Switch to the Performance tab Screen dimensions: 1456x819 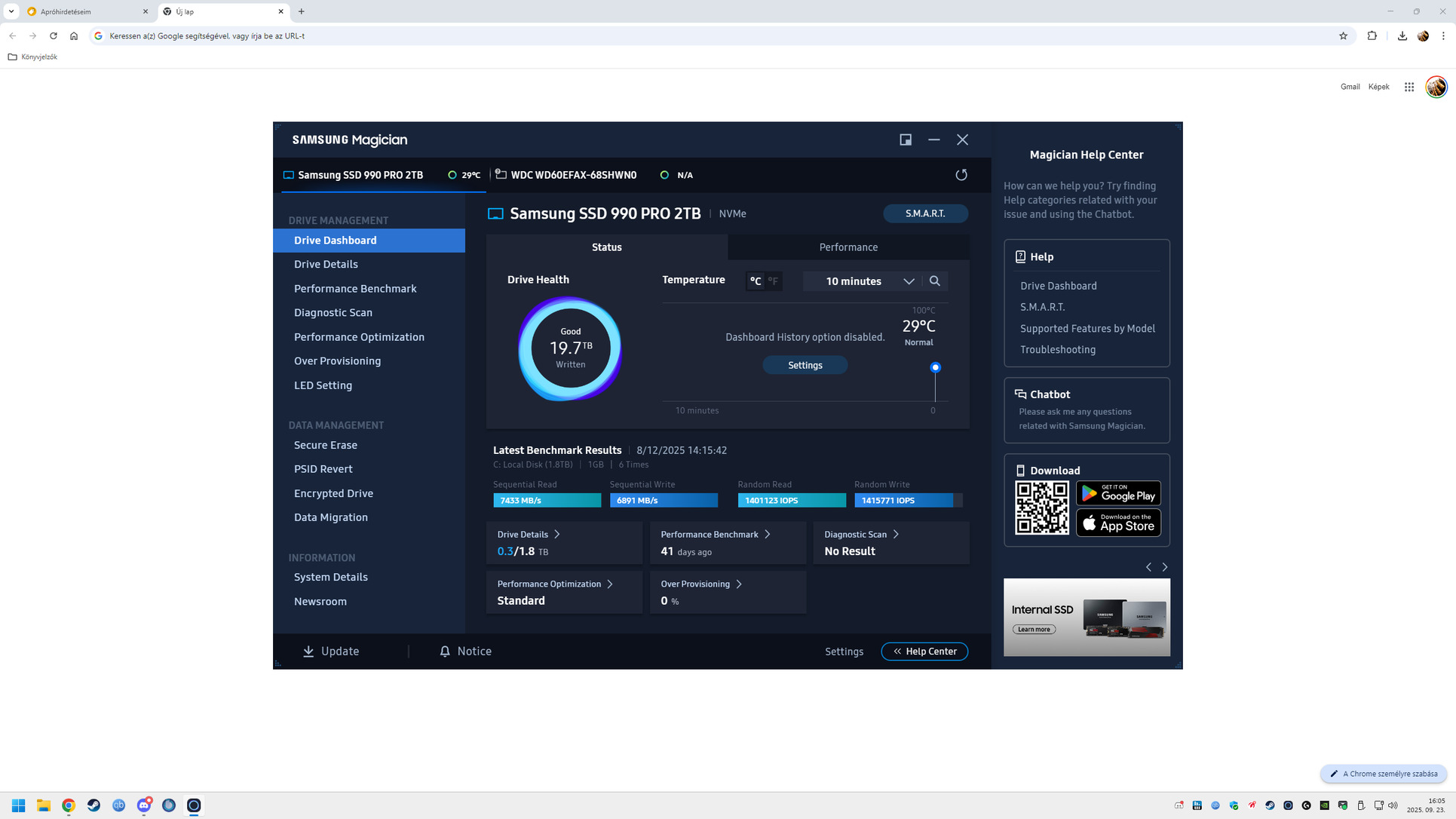click(848, 247)
